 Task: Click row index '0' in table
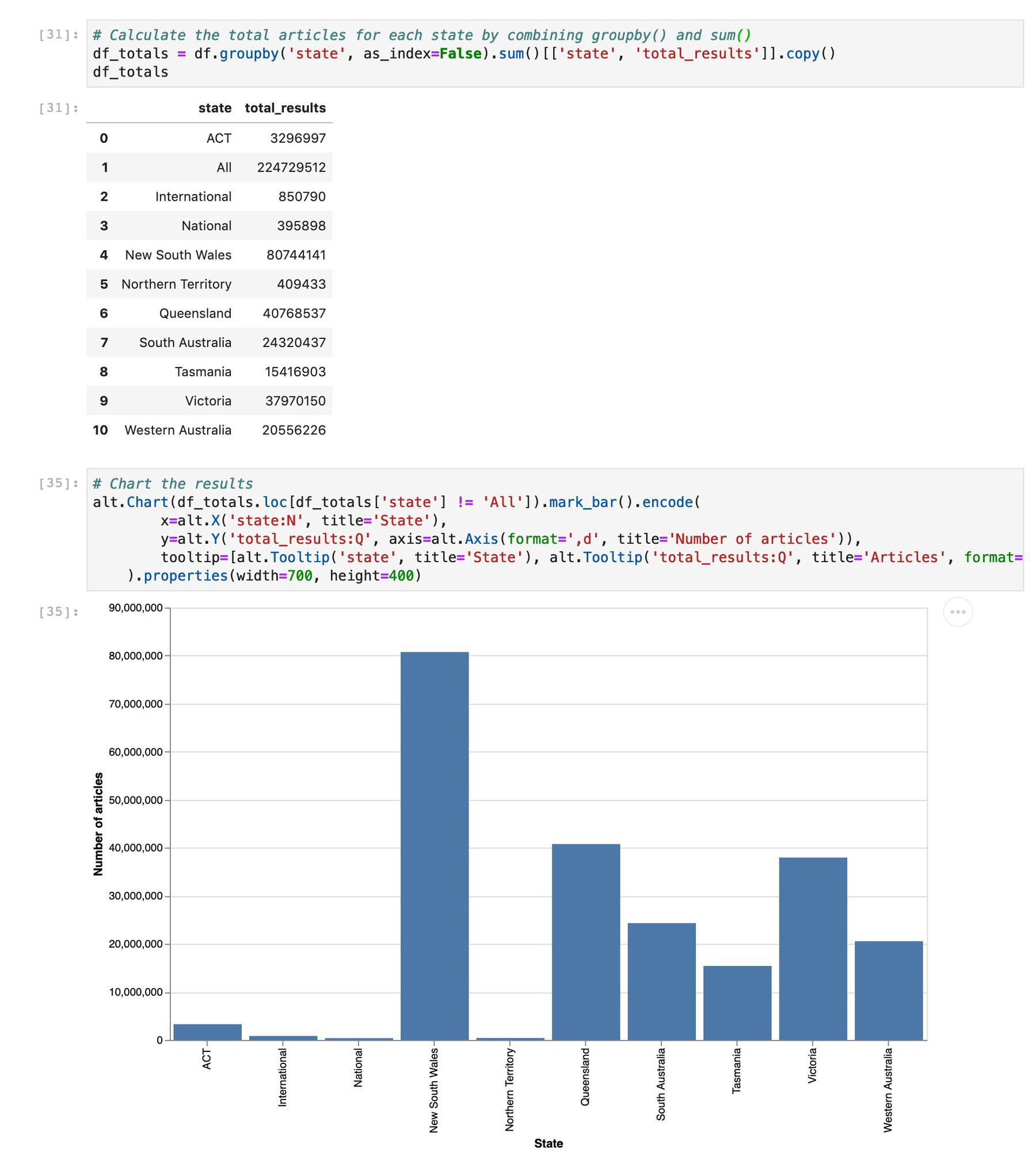104,138
